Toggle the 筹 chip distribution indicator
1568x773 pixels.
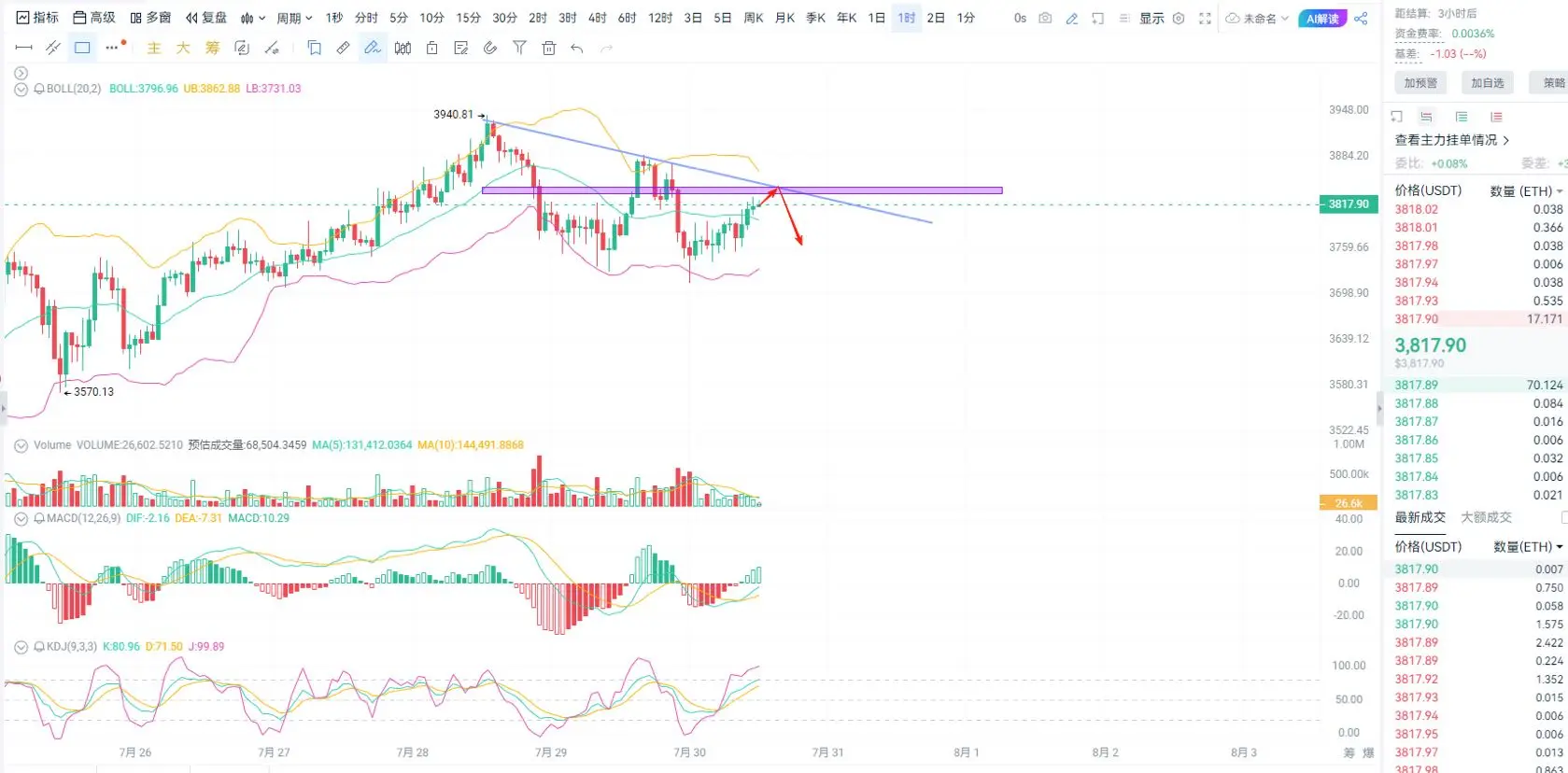point(213,48)
